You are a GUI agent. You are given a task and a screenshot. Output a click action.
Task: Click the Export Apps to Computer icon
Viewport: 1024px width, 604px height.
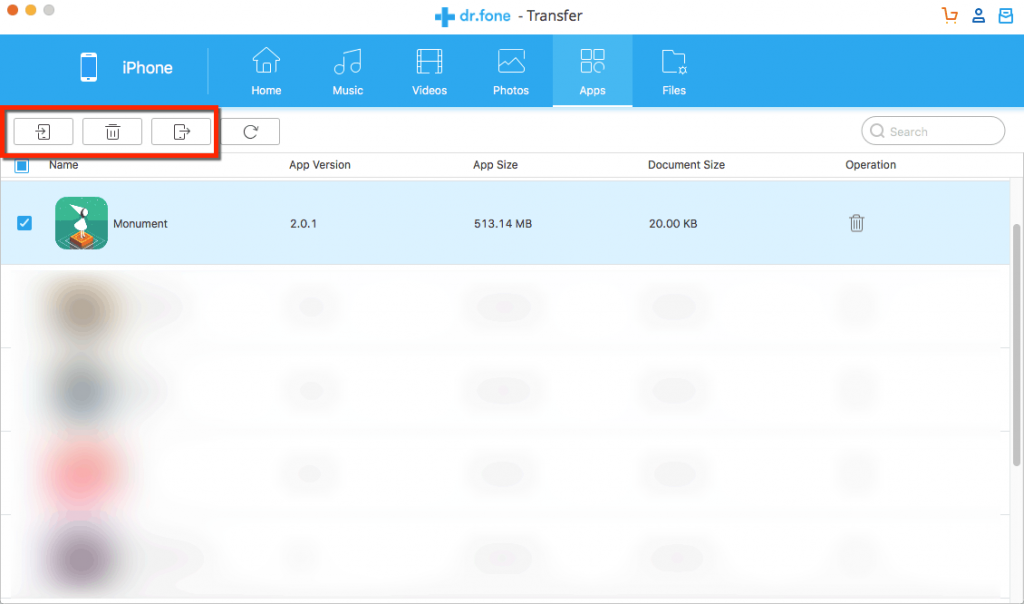click(181, 131)
